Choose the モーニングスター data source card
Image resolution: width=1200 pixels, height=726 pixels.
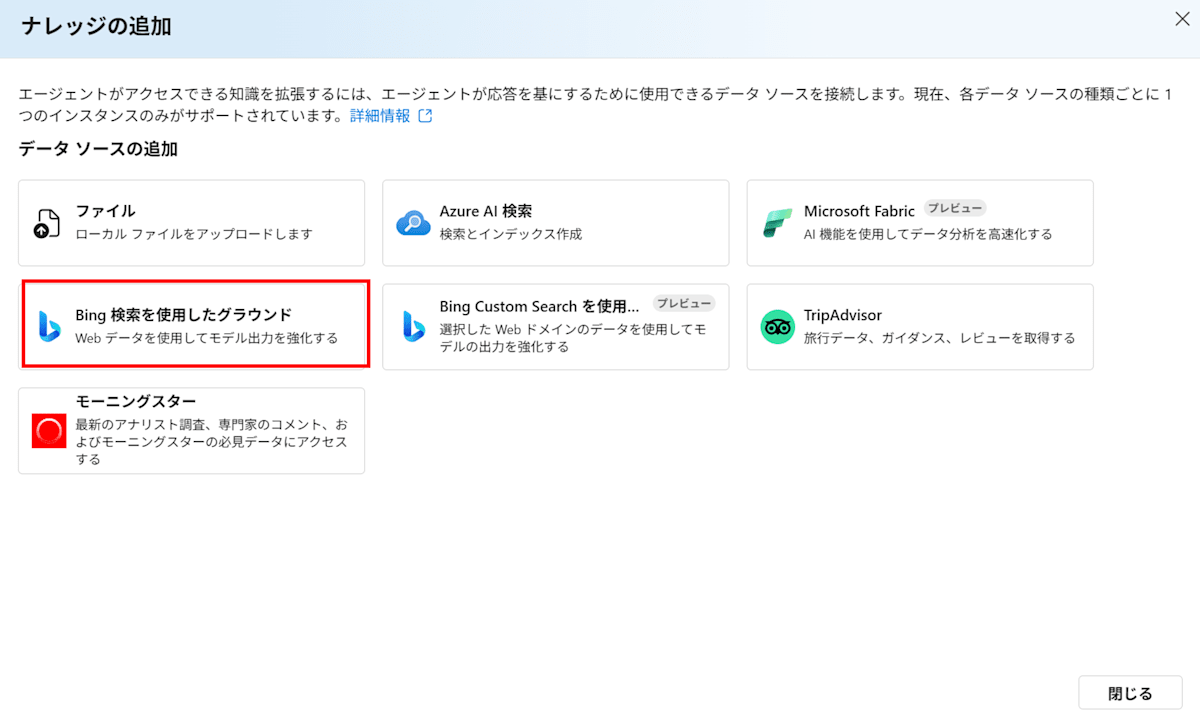(191, 431)
